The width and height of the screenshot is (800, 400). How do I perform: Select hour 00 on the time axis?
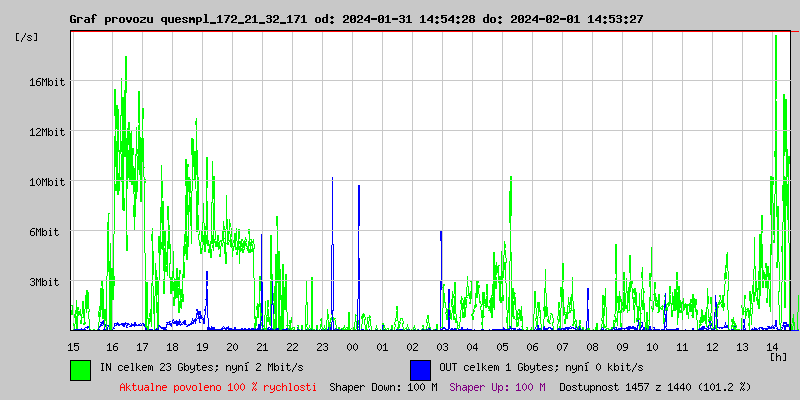(x=352, y=346)
